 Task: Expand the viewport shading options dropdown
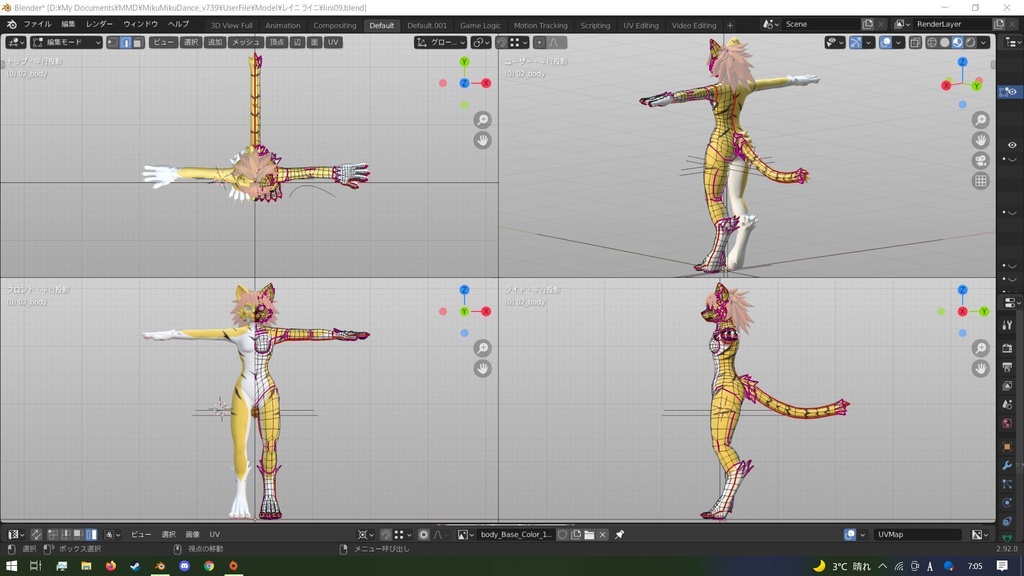pos(984,42)
